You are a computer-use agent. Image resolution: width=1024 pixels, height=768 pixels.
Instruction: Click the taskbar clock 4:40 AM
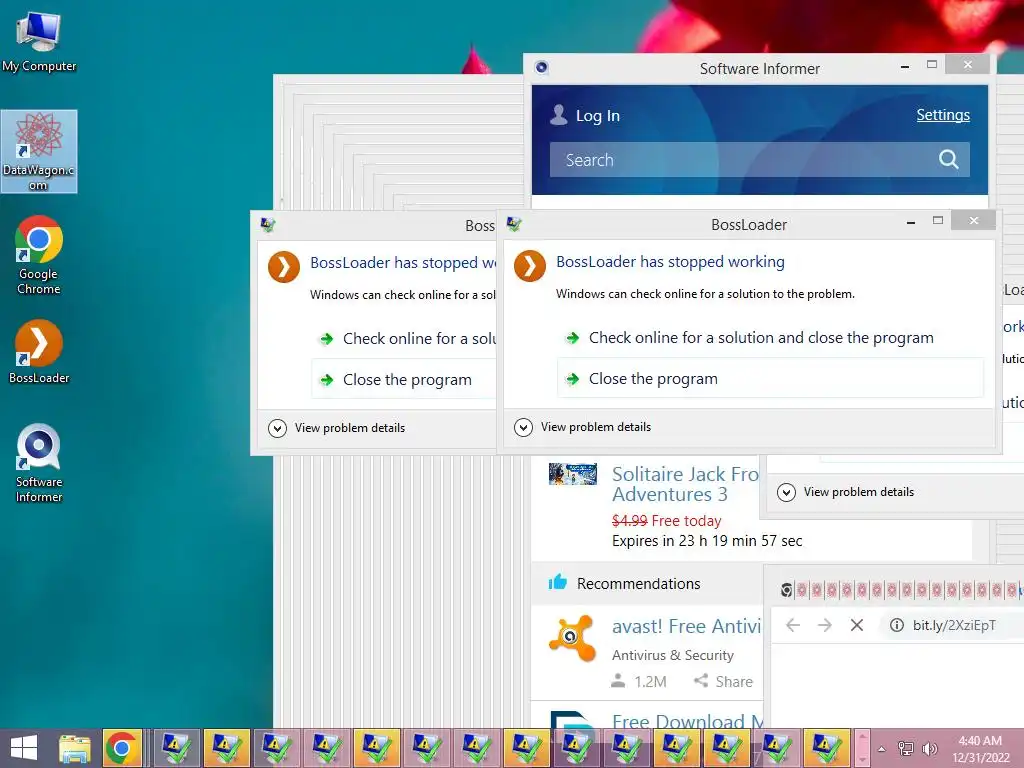pyautogui.click(x=980, y=748)
